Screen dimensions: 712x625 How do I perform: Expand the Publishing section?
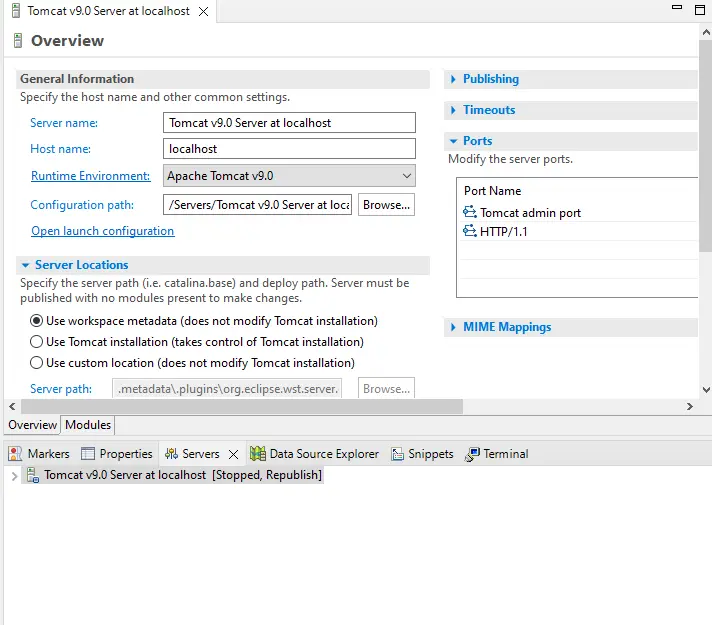click(453, 79)
